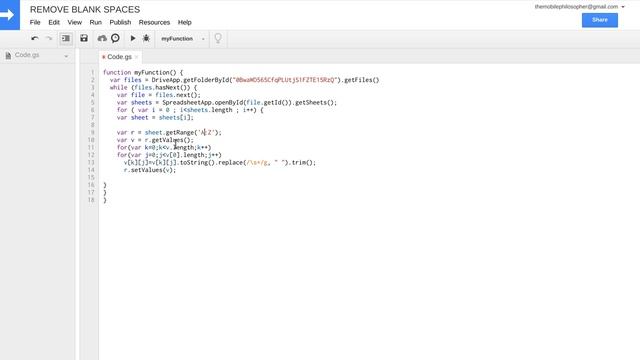
Task: Open the Run menu
Action: tap(96, 22)
